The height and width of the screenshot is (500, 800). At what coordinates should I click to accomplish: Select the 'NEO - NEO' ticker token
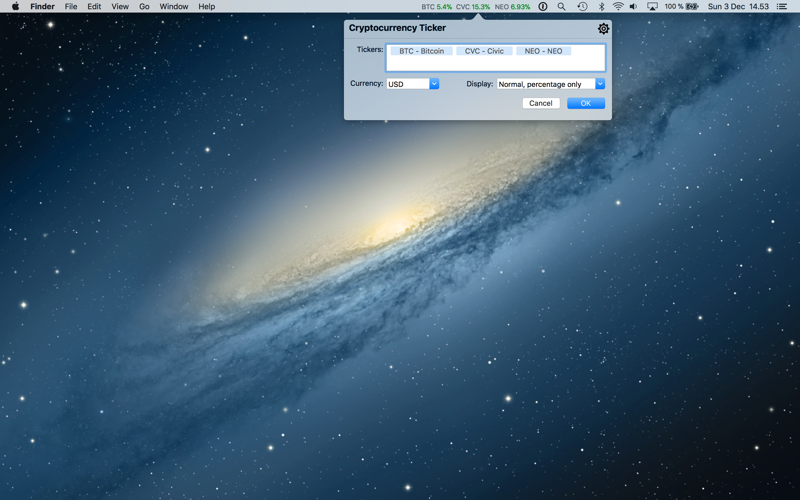point(543,51)
